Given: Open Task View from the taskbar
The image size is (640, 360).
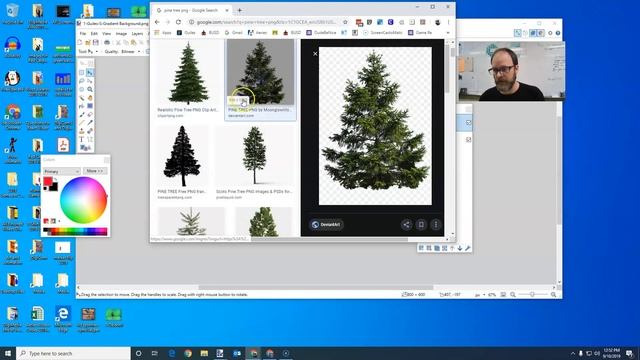Looking at the screenshot, I should (155, 353).
